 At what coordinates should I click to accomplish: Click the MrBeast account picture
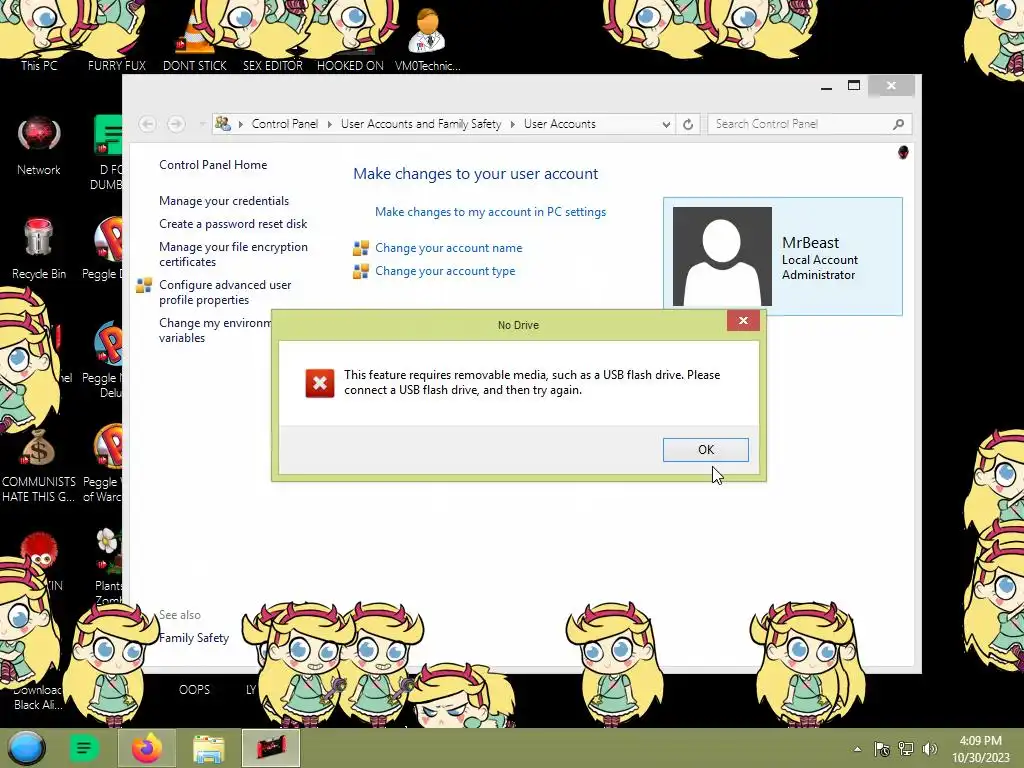722,256
